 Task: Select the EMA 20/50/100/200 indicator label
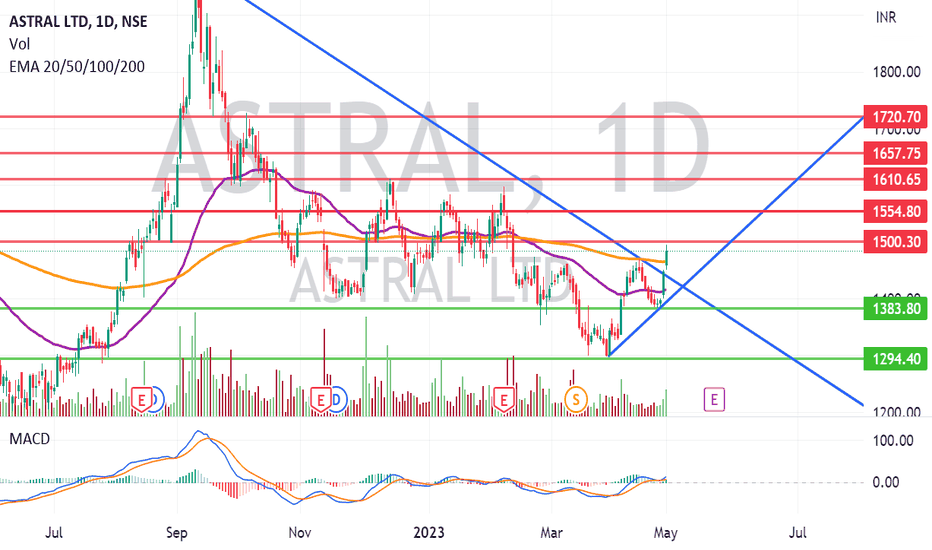(x=77, y=67)
